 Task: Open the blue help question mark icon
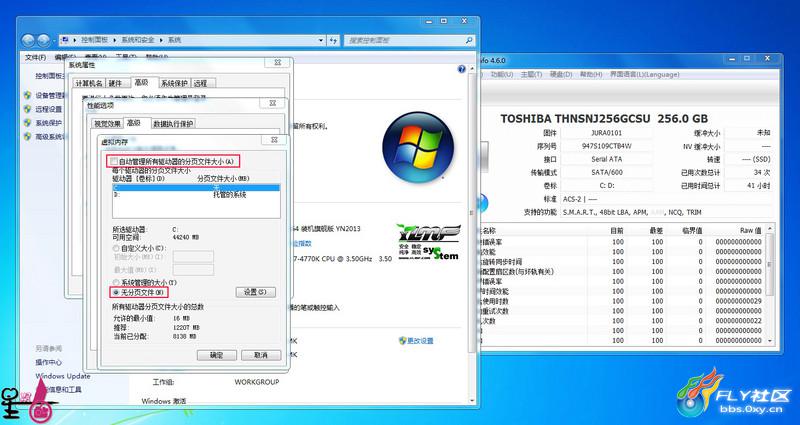tap(462, 69)
